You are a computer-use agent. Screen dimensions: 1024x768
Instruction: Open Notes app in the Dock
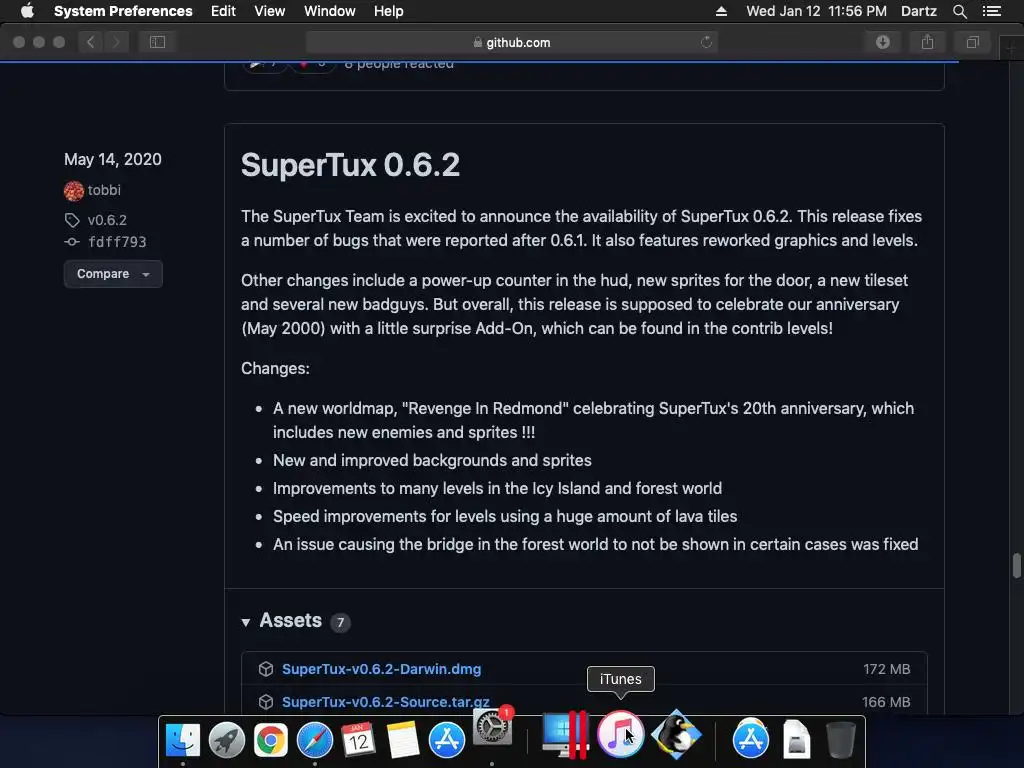click(402, 740)
